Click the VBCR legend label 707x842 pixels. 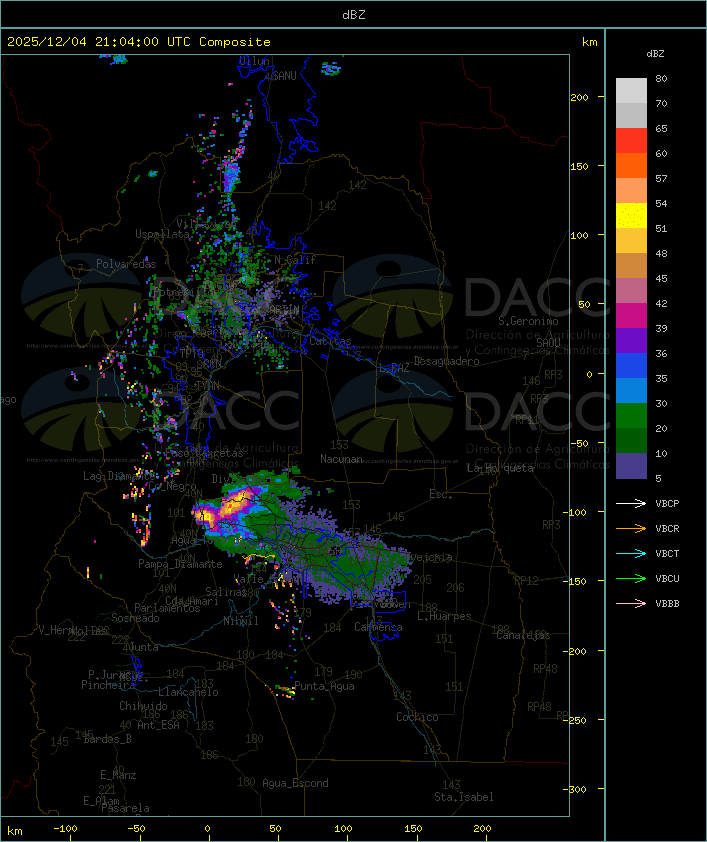click(x=667, y=528)
